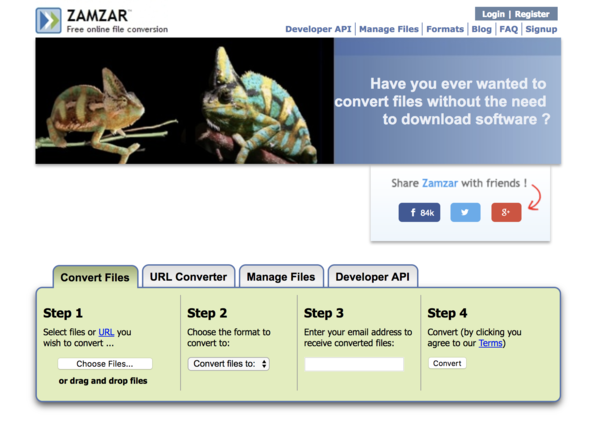This screenshot has width=600, height=422.
Task: Click the Zamzar link in share box
Action: point(440,183)
